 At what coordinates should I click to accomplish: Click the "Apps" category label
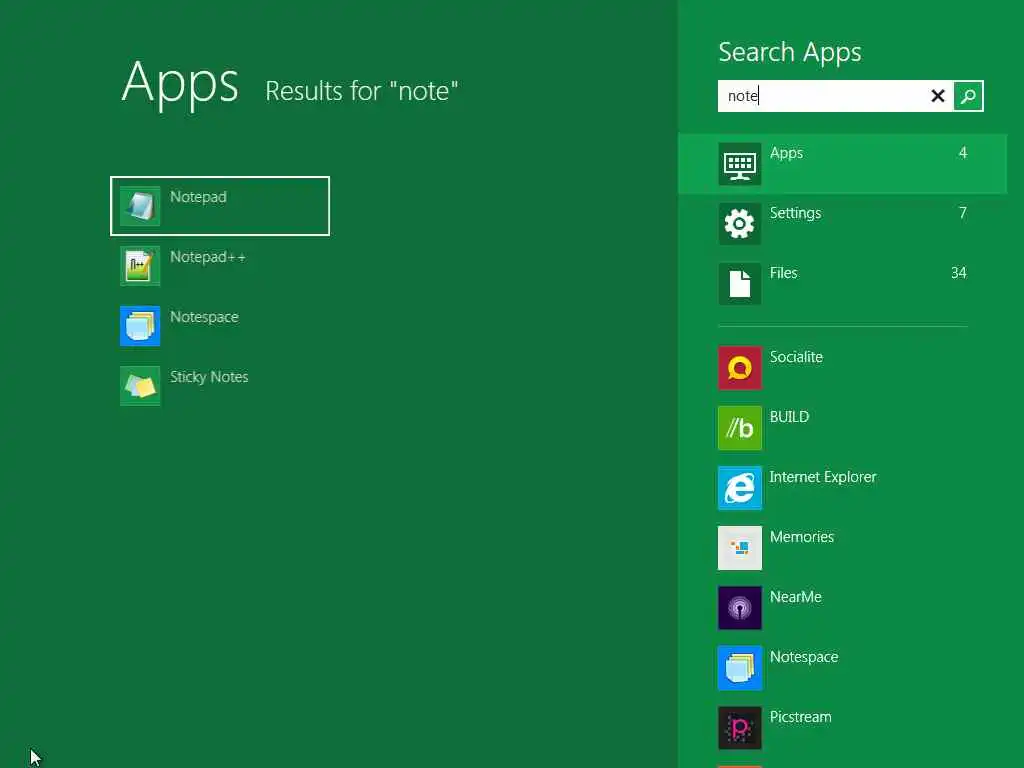pyautogui.click(x=786, y=153)
